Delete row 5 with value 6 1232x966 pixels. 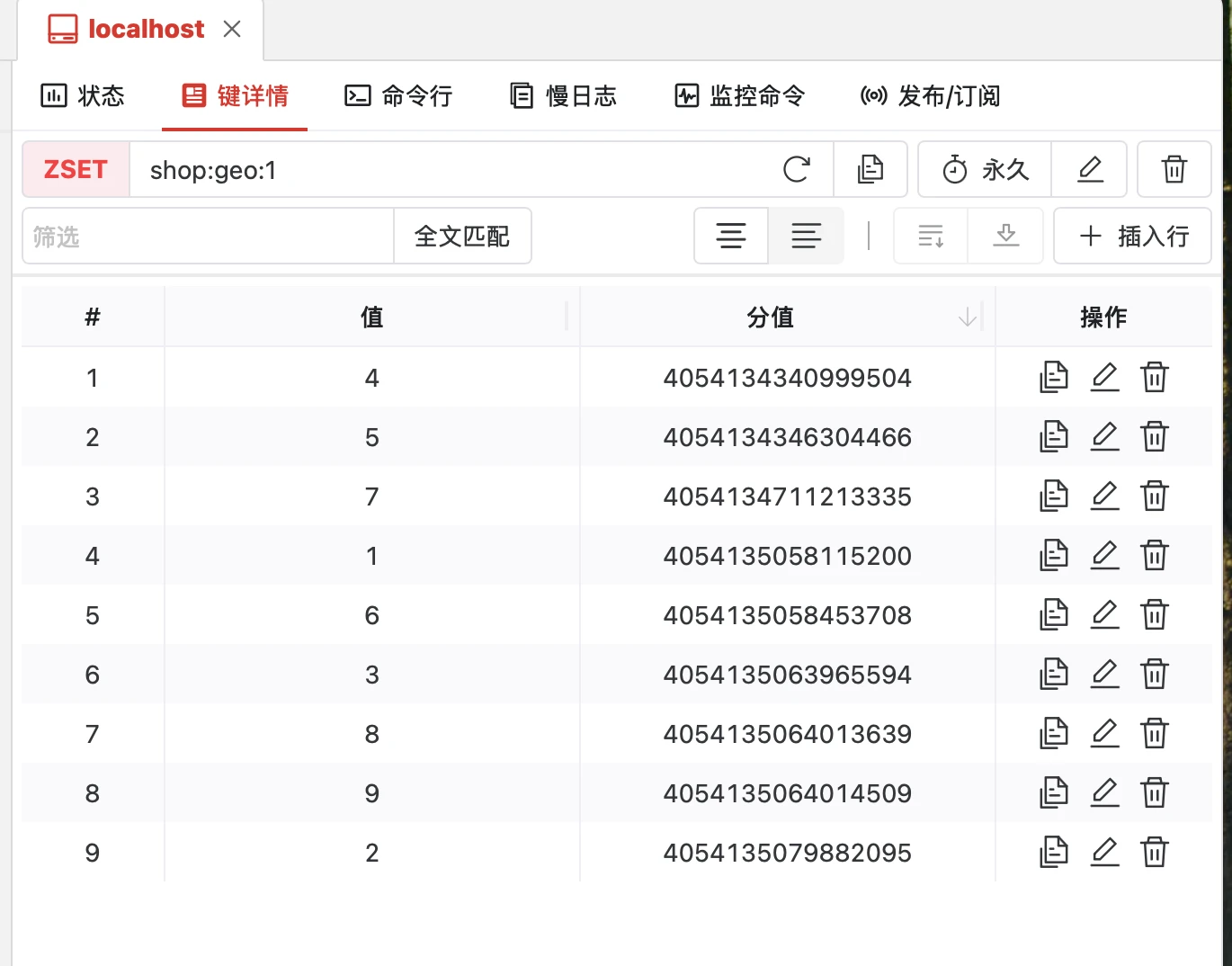tap(1155, 615)
